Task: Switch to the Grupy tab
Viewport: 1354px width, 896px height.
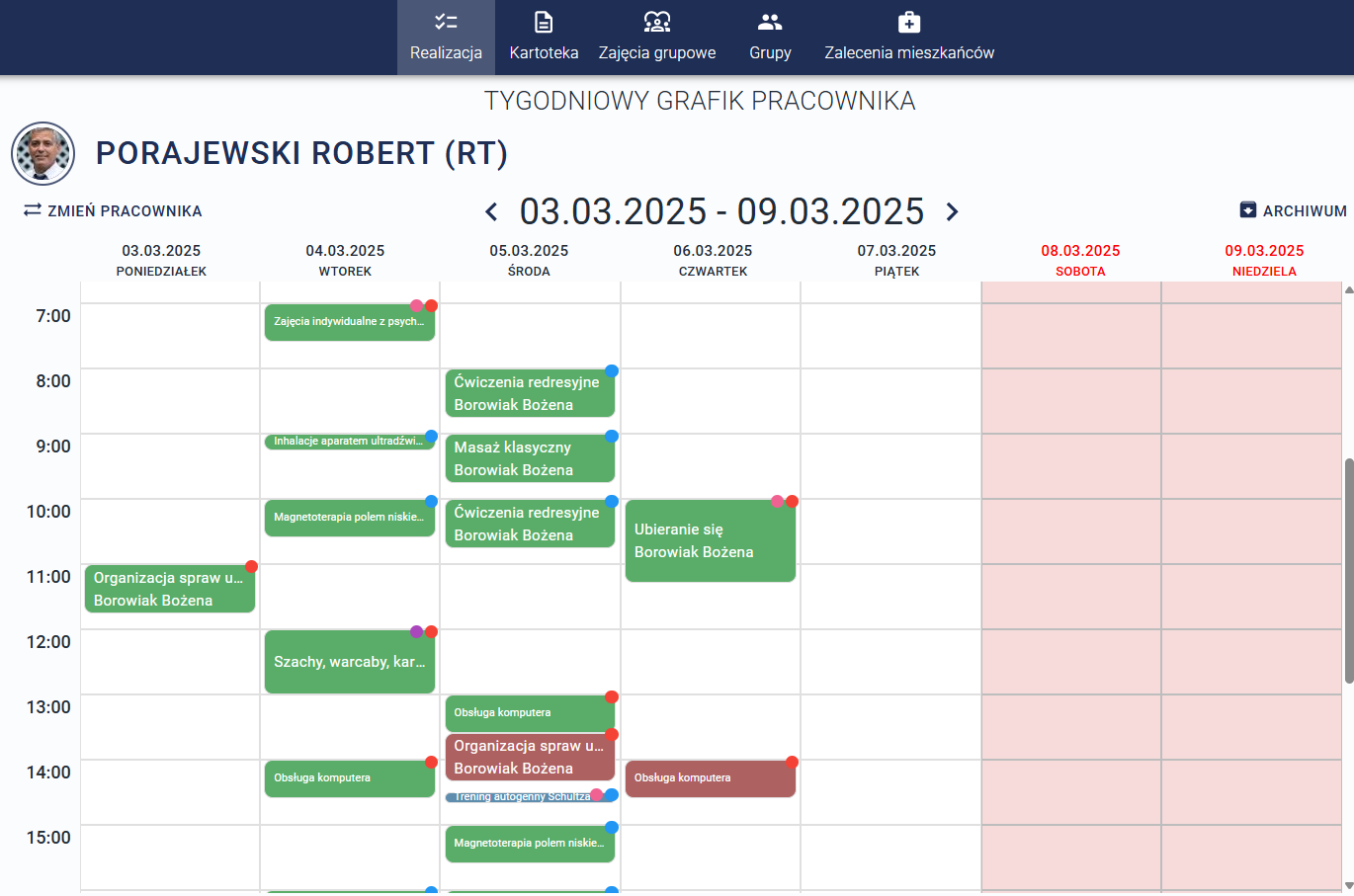Action: (x=770, y=52)
